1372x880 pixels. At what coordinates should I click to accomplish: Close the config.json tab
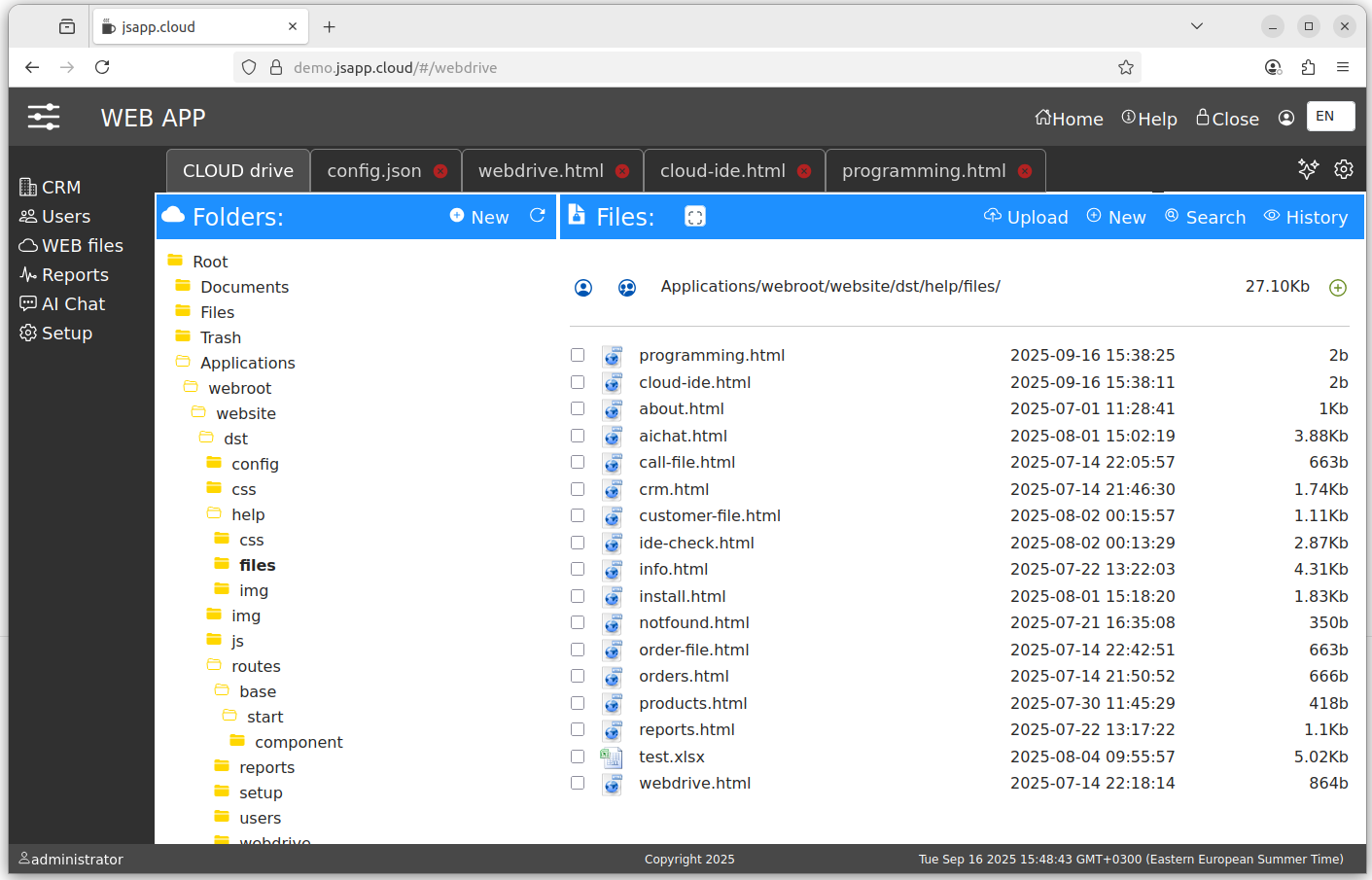tap(440, 171)
